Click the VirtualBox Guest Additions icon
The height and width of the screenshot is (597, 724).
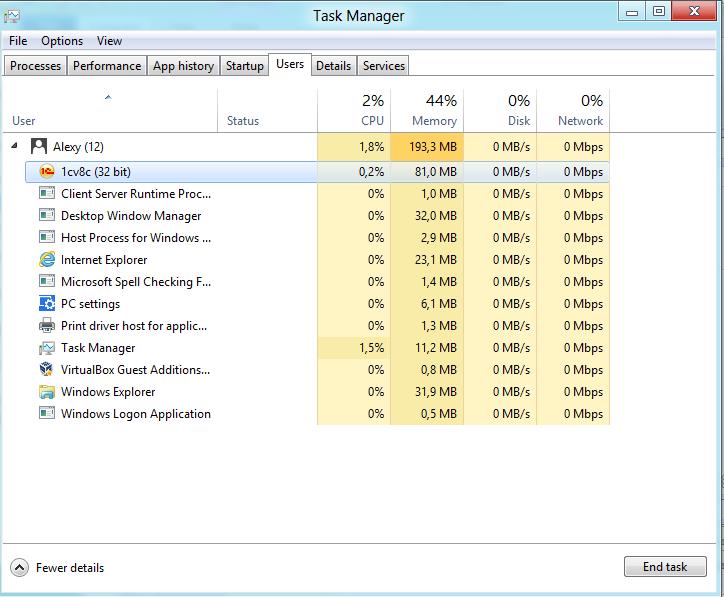click(x=47, y=369)
